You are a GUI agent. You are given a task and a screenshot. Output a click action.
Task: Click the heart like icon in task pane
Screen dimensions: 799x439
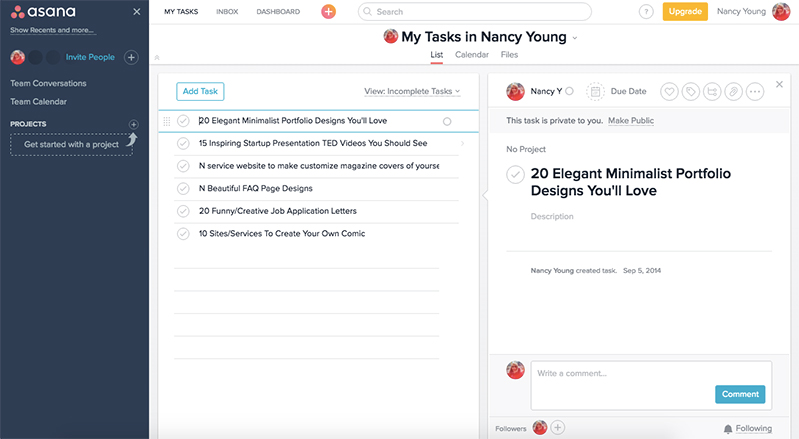(x=669, y=92)
